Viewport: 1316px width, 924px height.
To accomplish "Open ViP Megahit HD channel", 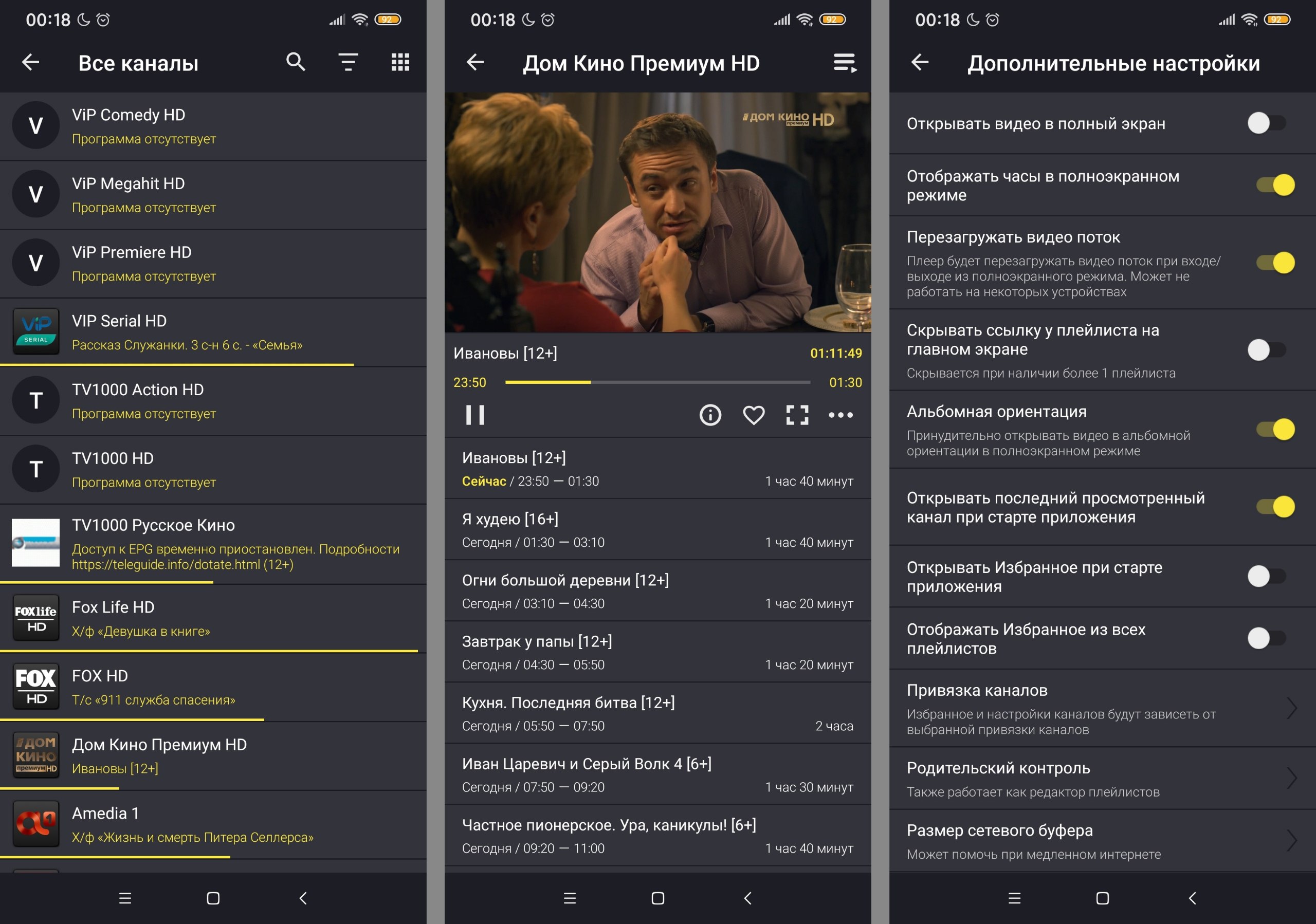I will 213,195.
